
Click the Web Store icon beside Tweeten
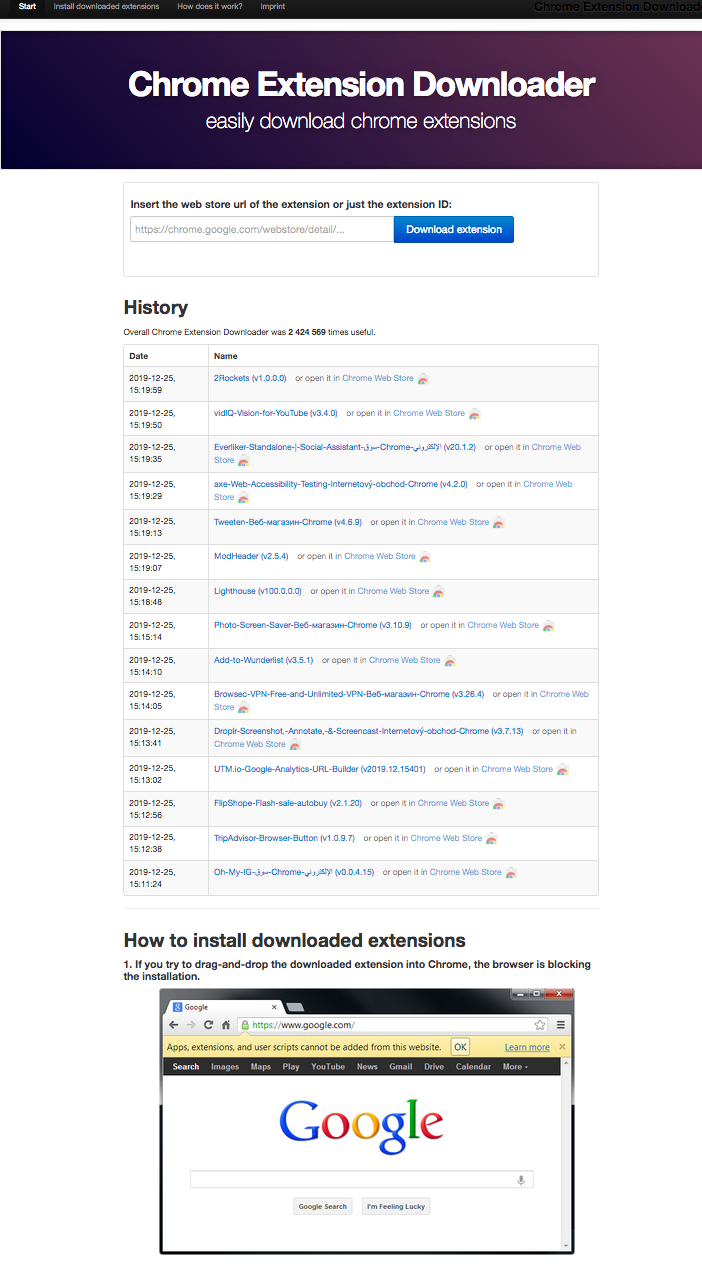click(499, 523)
